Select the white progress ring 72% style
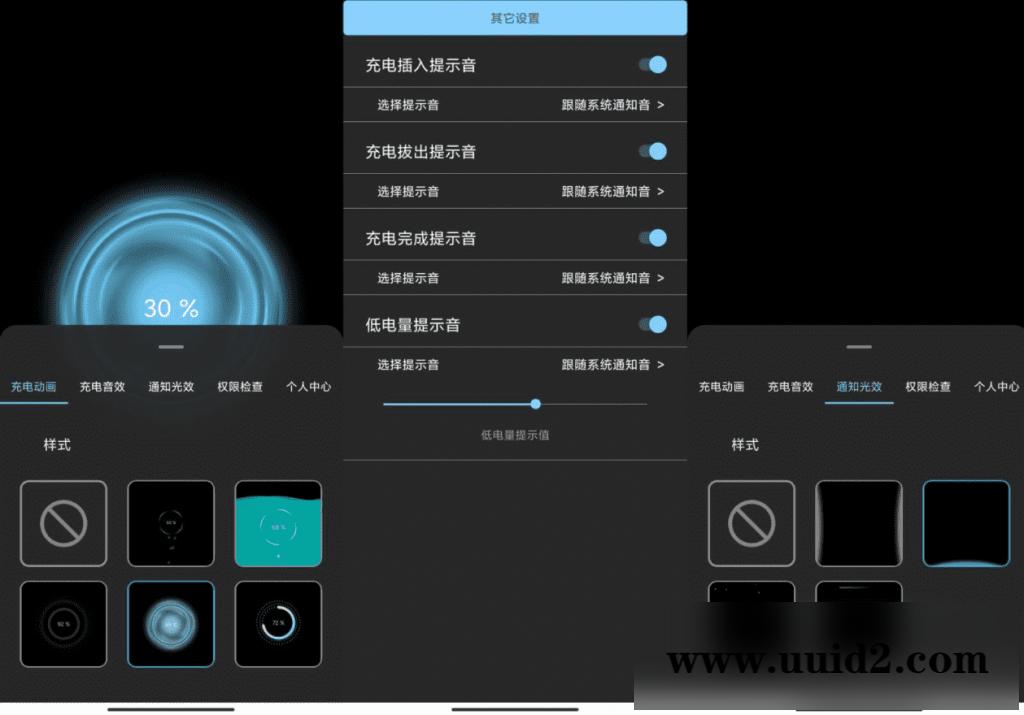The width and height of the screenshot is (1024, 715). click(x=278, y=623)
